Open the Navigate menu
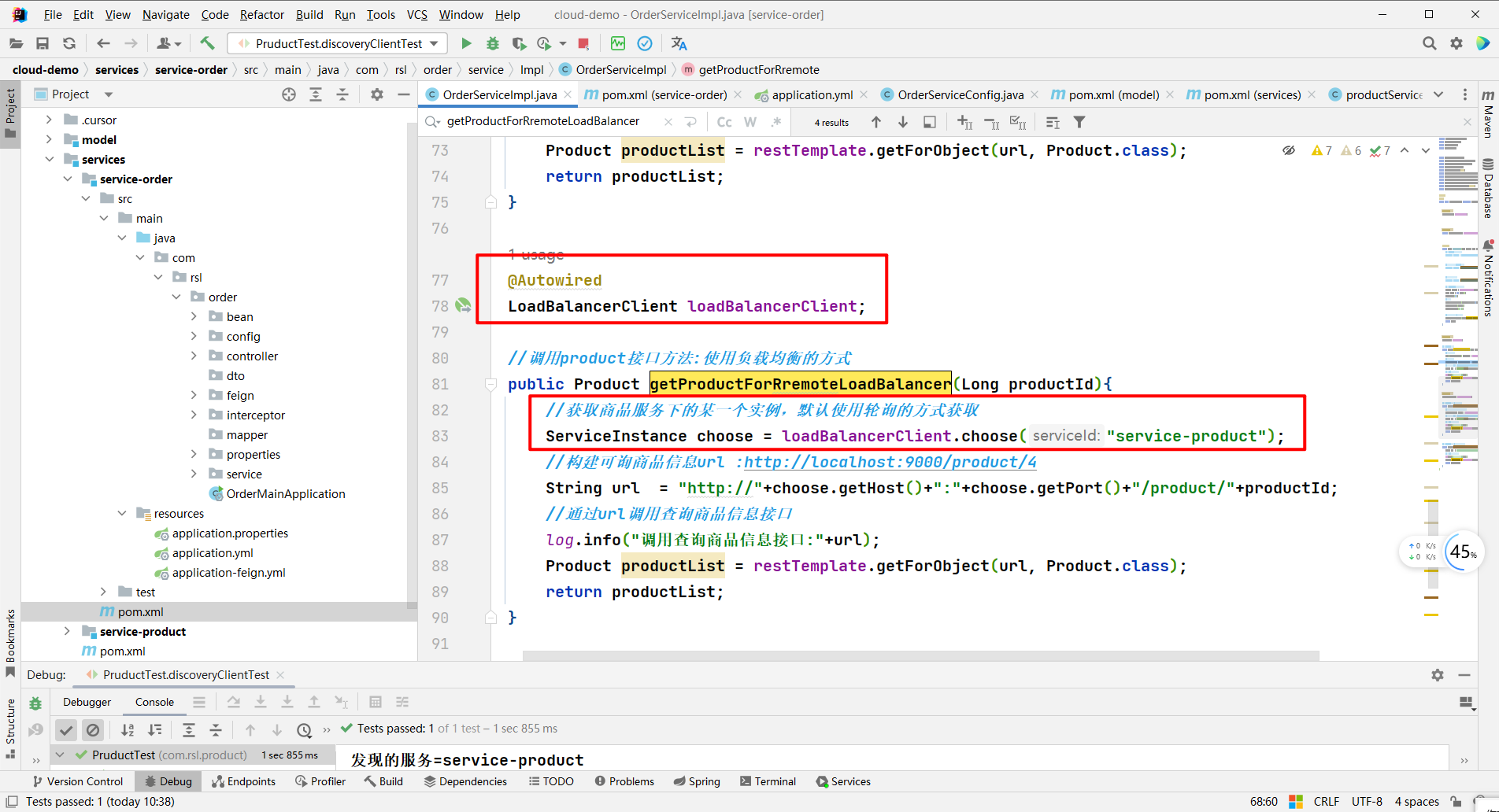1499x812 pixels. tap(165, 14)
